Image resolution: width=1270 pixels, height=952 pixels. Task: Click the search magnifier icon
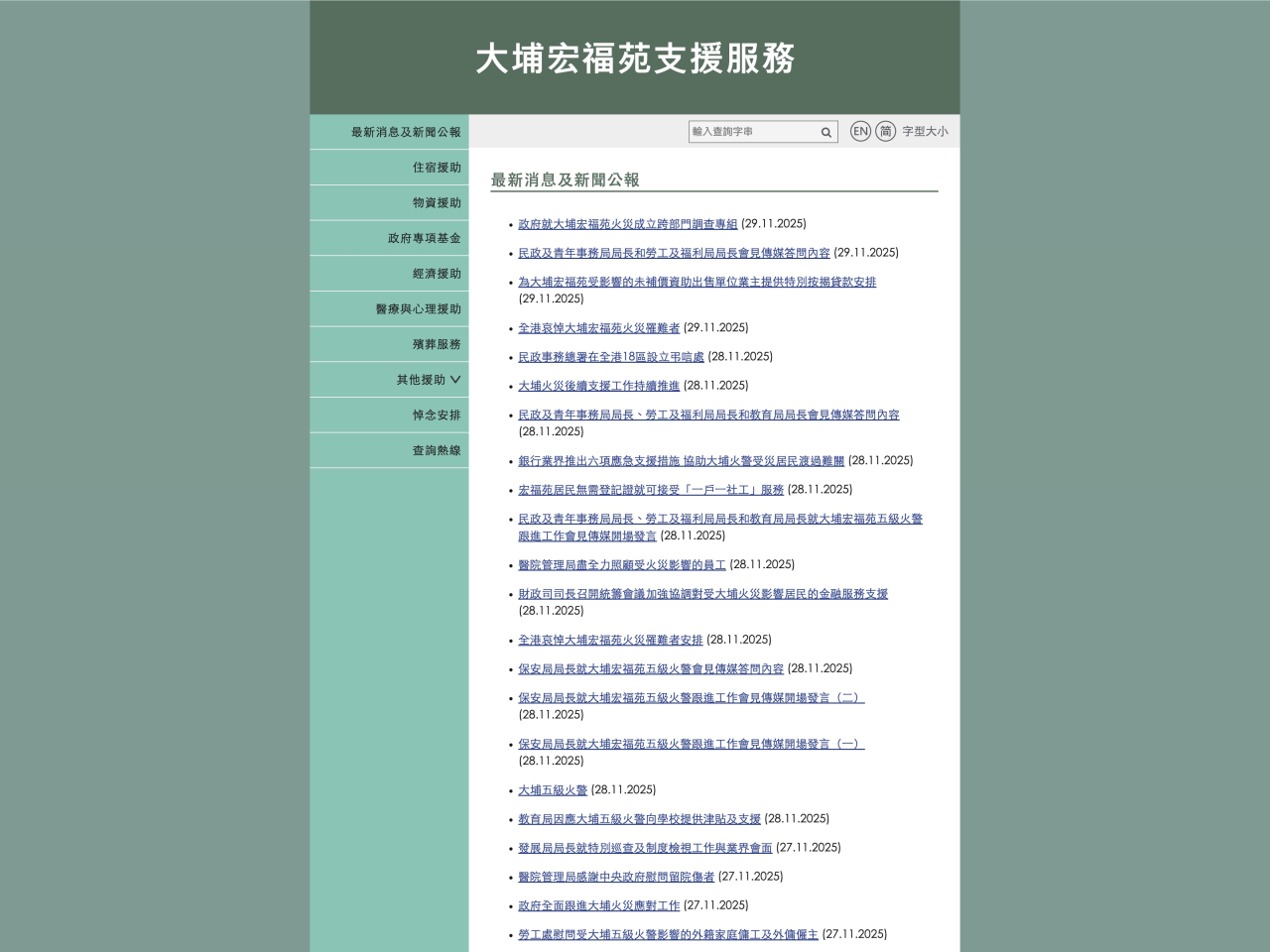[x=825, y=131]
